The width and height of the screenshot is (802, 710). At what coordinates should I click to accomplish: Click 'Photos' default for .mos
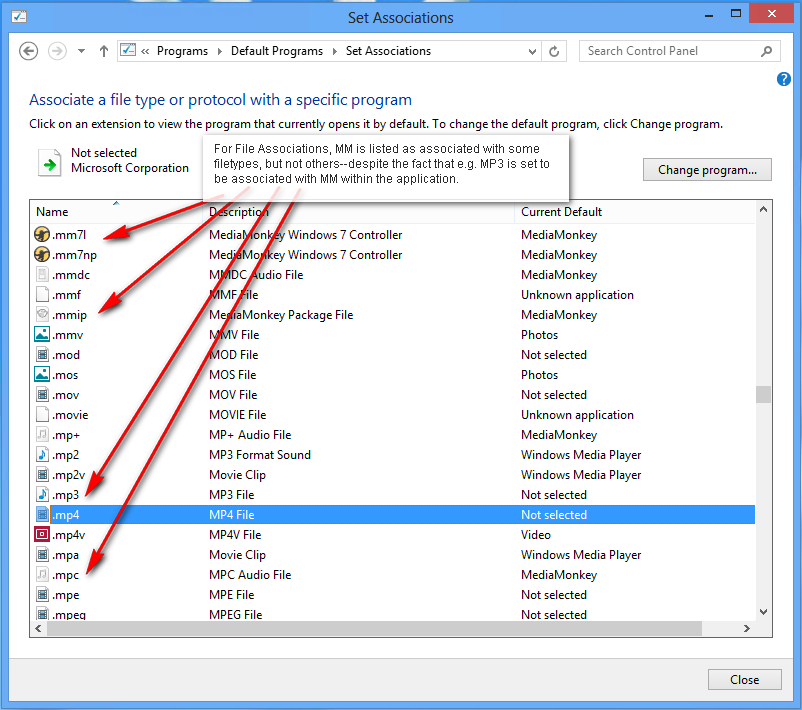click(539, 375)
